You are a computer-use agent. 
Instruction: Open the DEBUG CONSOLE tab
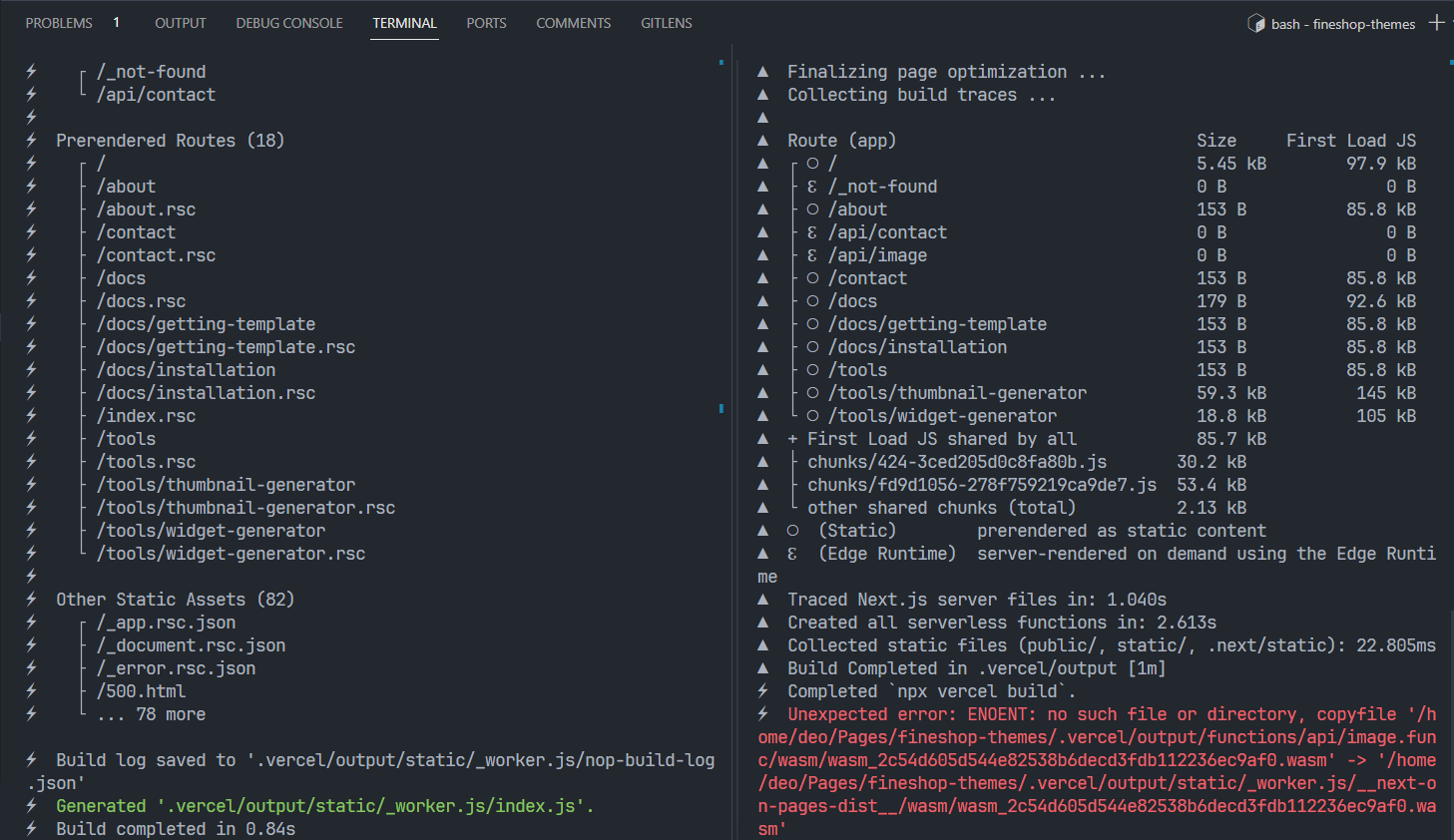point(289,23)
